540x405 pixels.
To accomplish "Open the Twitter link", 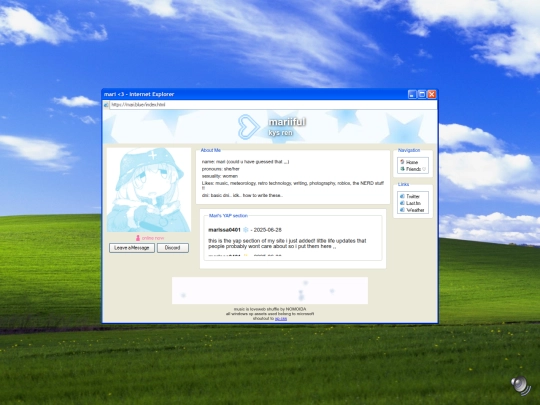I will coord(413,196).
